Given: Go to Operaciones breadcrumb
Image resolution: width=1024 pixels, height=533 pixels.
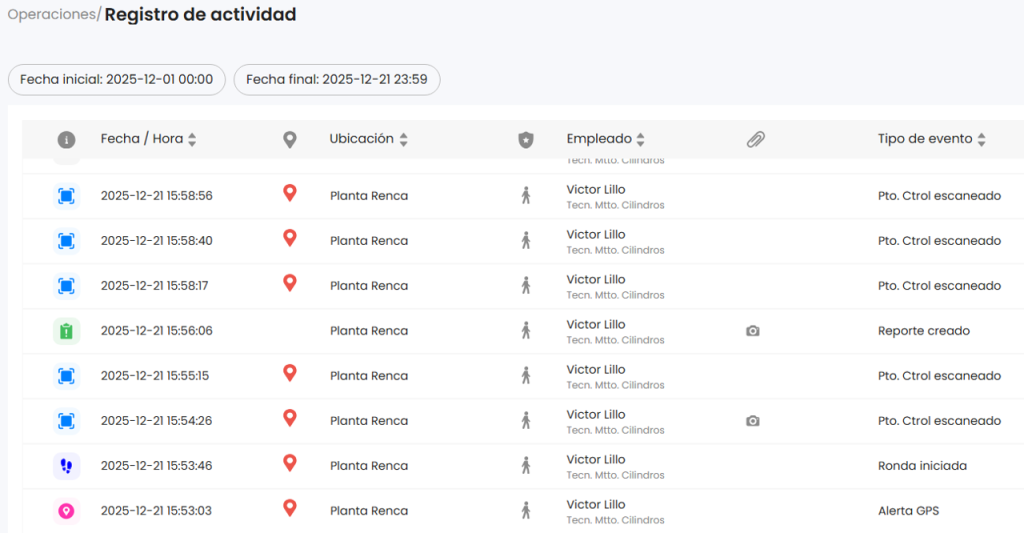Looking at the screenshot, I should click(51, 15).
